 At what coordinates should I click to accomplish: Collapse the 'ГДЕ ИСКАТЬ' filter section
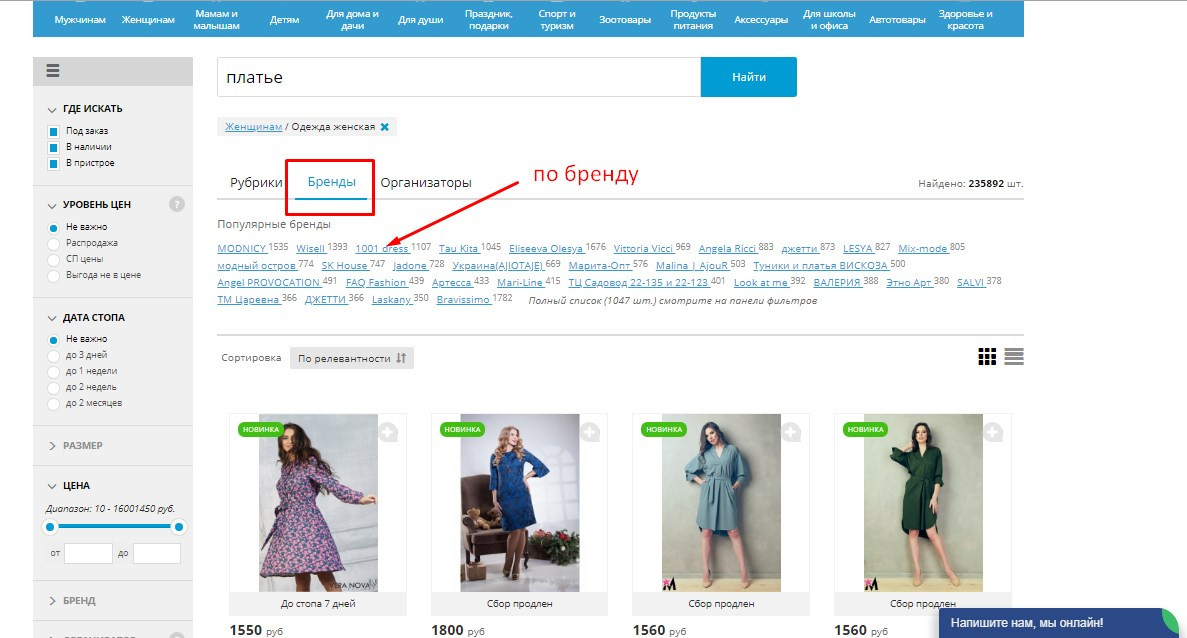pos(85,109)
